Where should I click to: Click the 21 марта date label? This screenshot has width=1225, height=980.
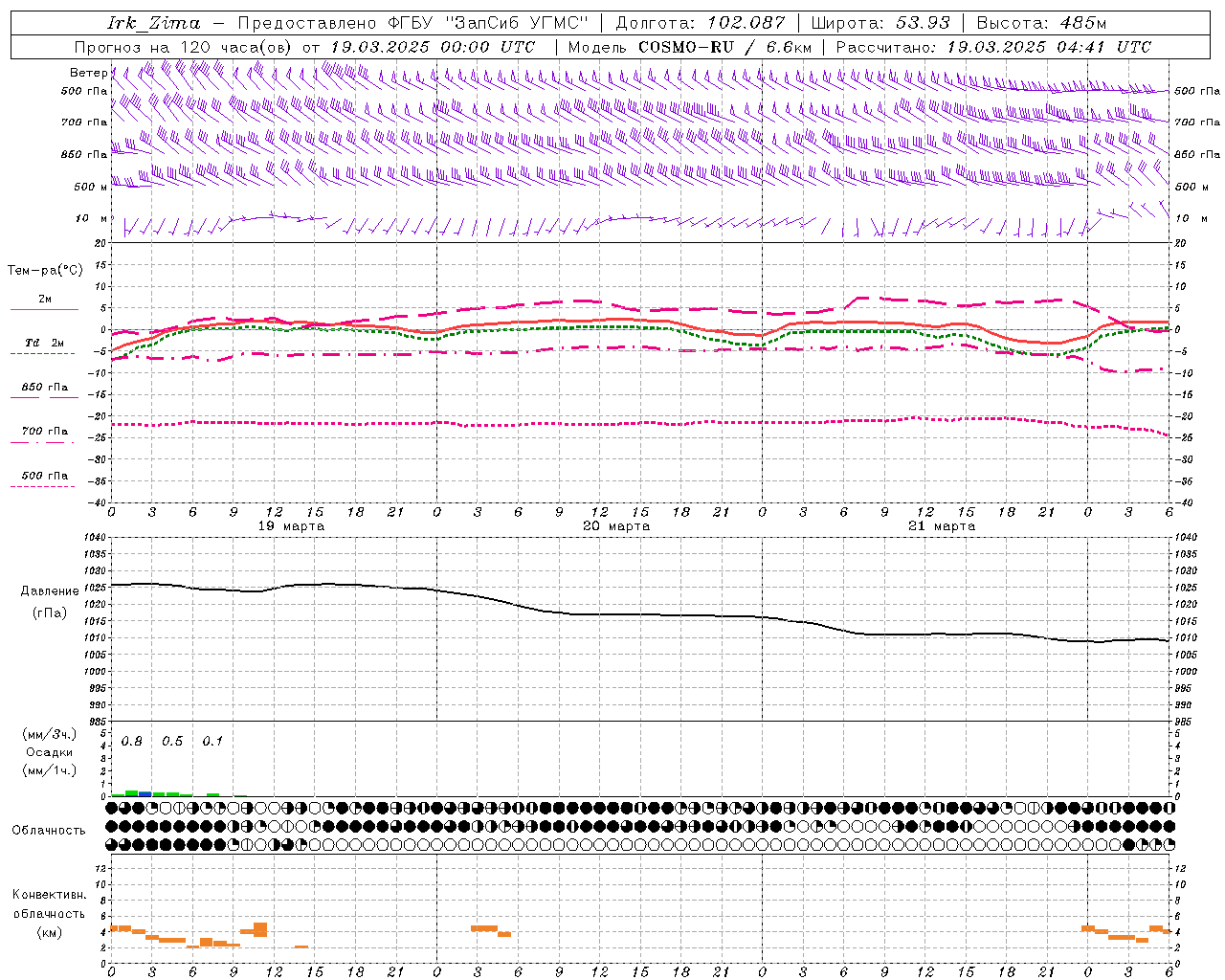[x=942, y=526]
